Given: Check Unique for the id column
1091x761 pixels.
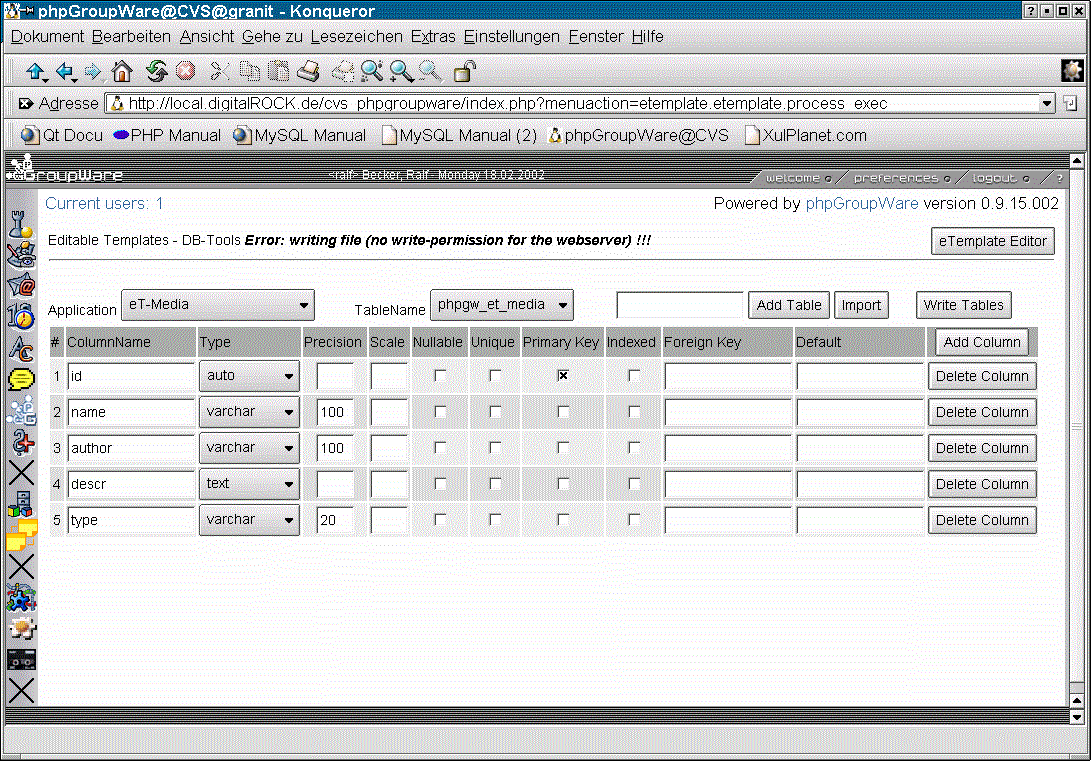Looking at the screenshot, I should click(x=495, y=376).
